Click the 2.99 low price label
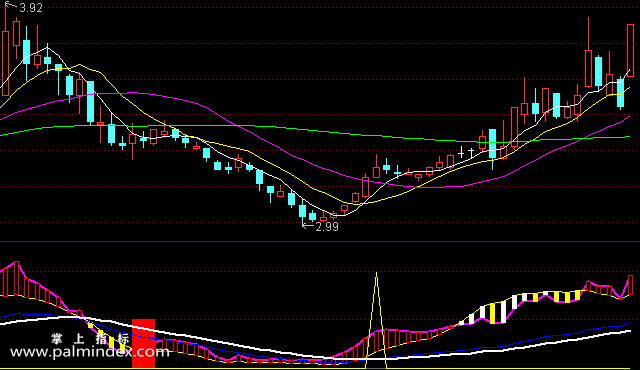This screenshot has height=370, width=640. coord(327,227)
